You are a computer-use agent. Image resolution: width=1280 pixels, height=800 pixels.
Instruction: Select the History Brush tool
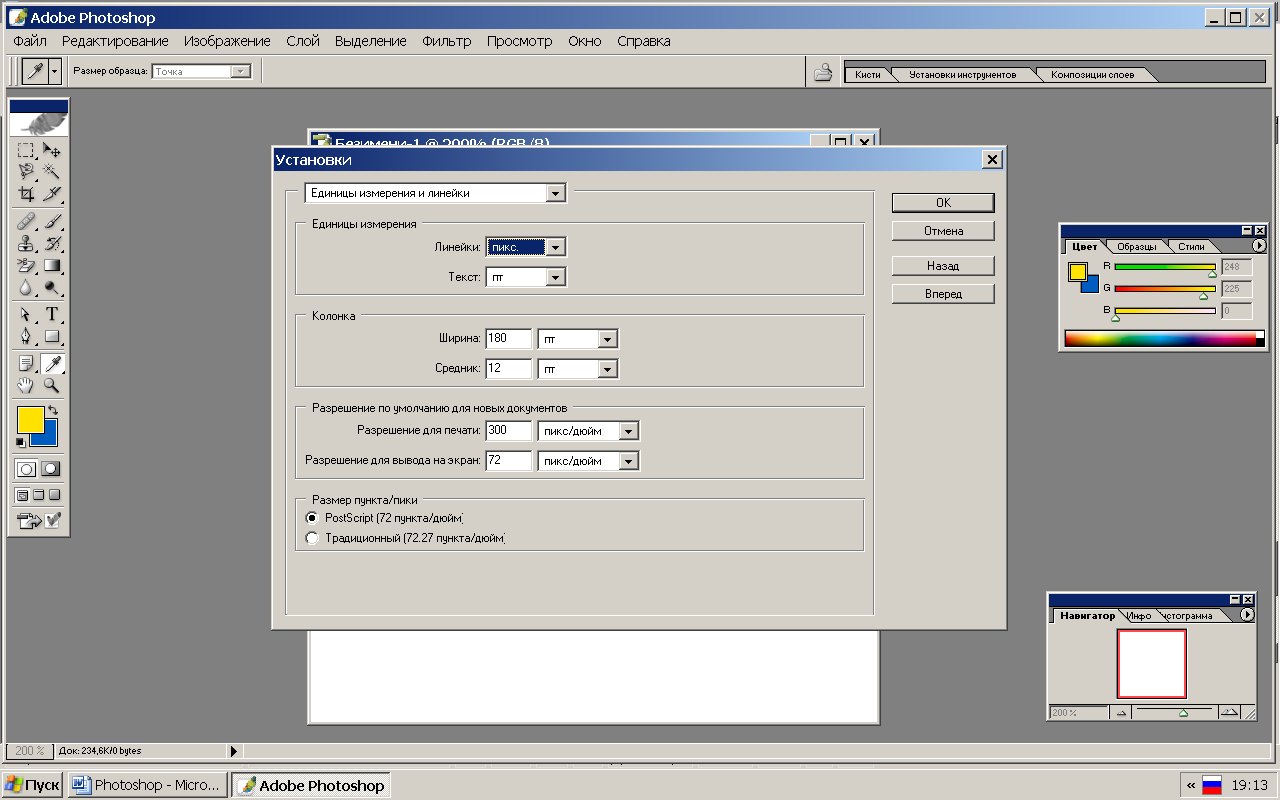pos(52,243)
